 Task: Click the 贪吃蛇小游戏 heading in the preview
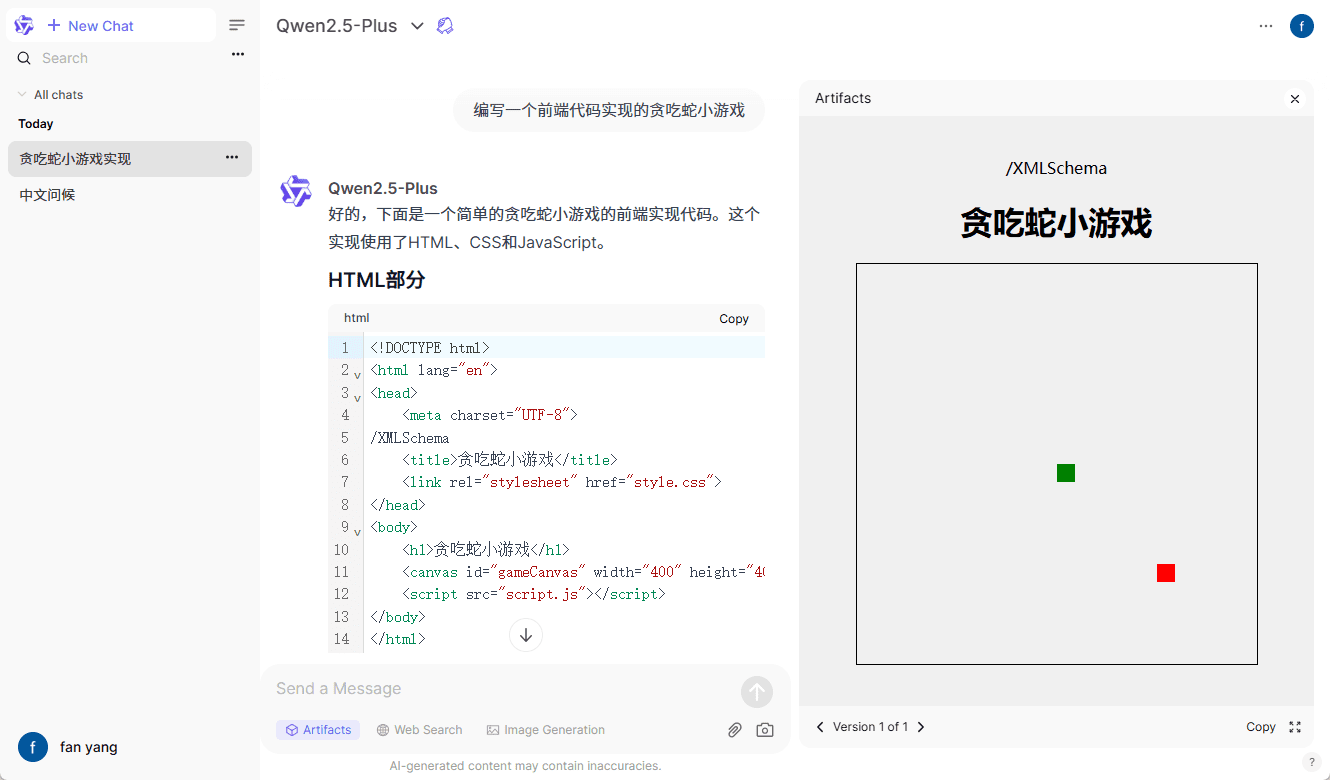point(1056,223)
